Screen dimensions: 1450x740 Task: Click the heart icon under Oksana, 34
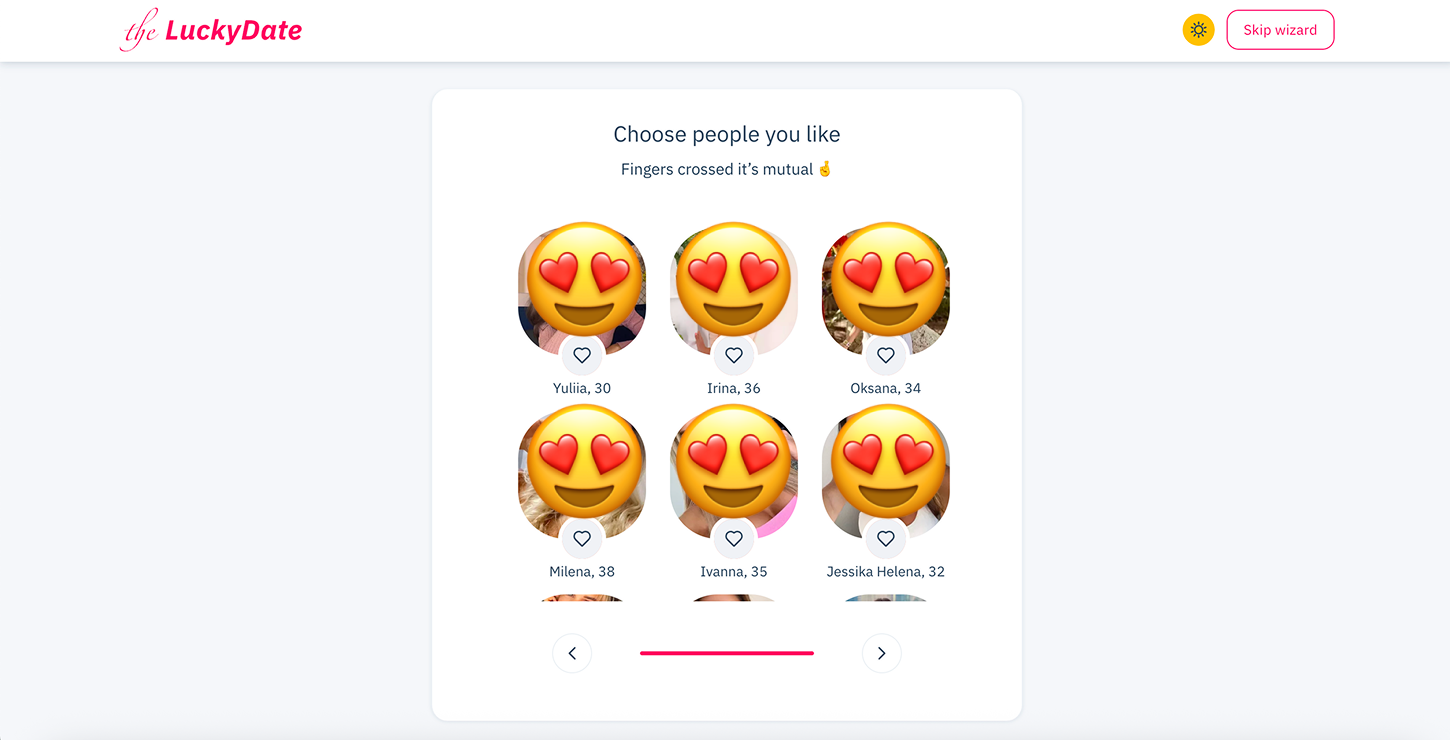click(x=885, y=355)
